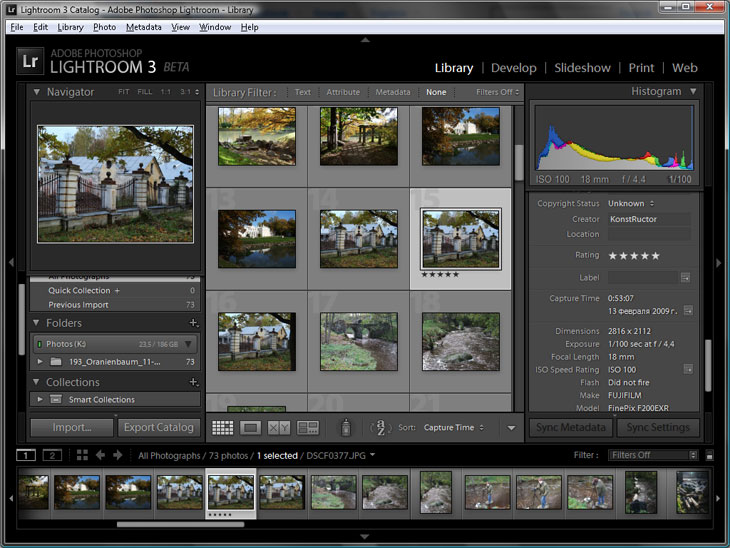Image resolution: width=730 pixels, height=548 pixels.
Task: Click the capture date action icon
Action: point(688,311)
